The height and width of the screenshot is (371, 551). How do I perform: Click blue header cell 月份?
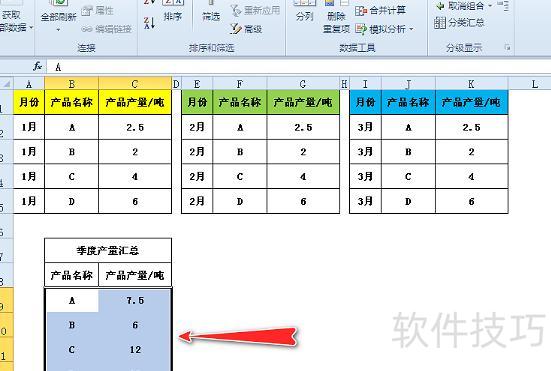(365, 102)
